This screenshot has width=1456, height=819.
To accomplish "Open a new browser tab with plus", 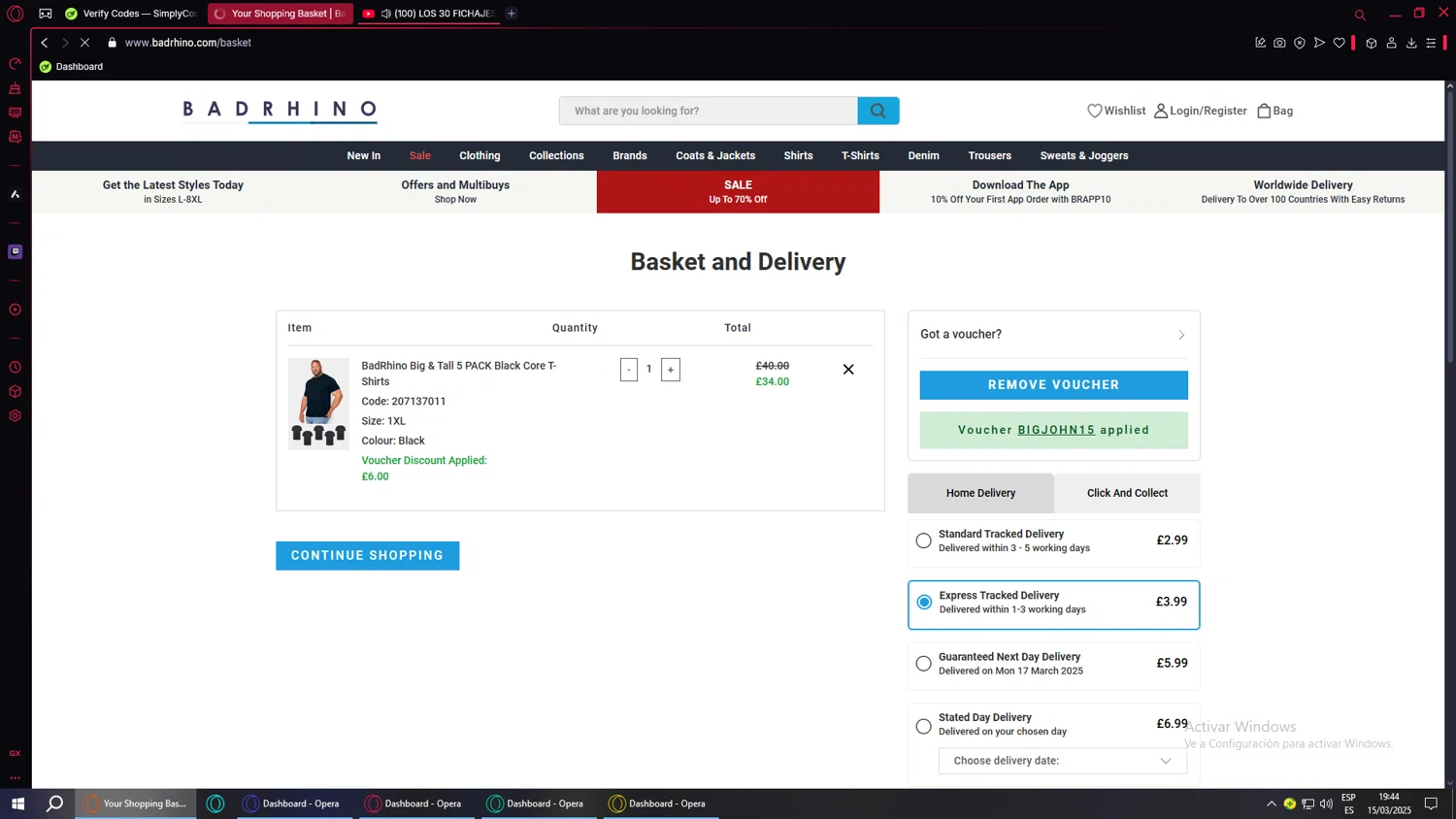I will click(512, 14).
